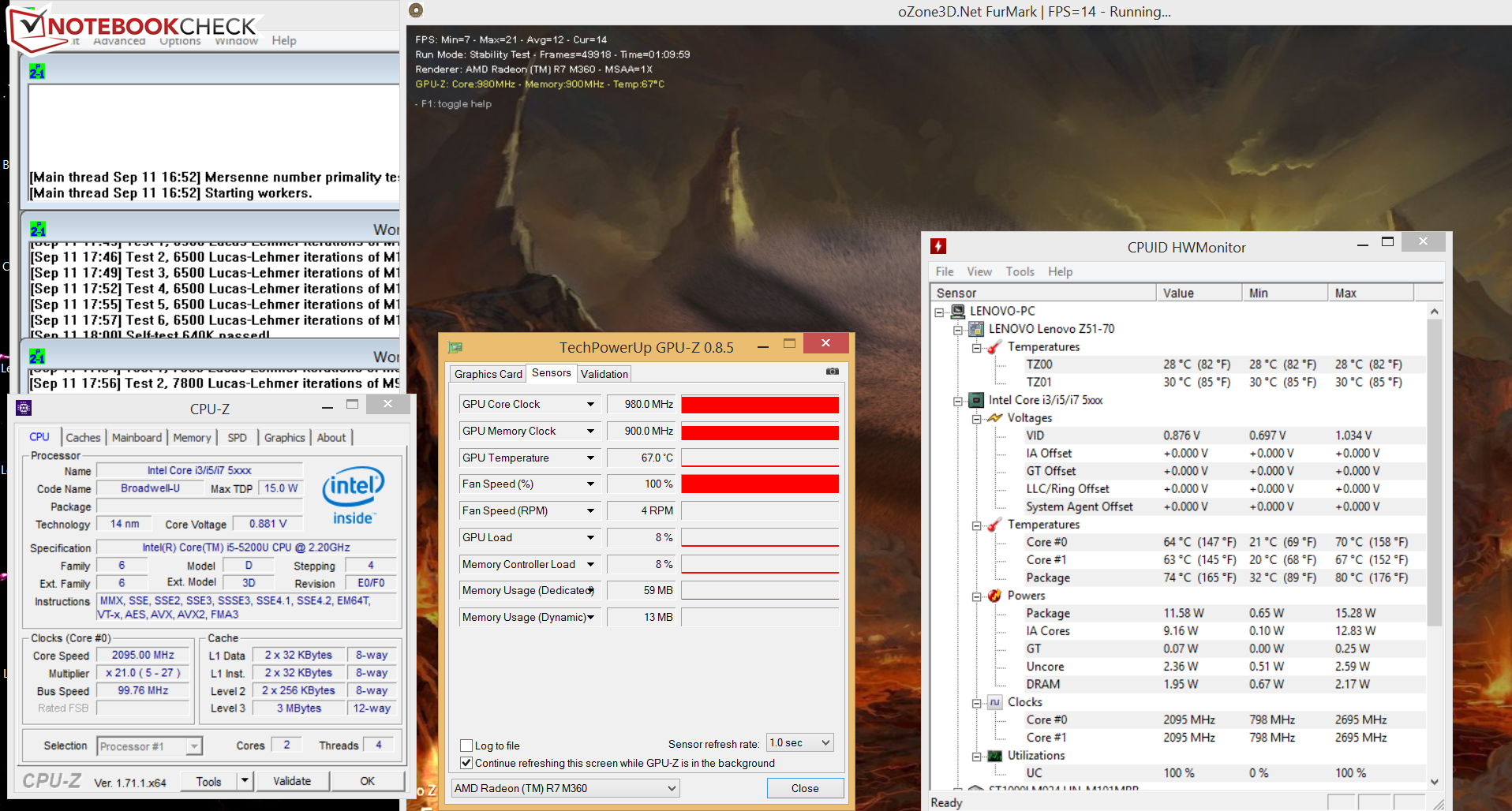Click the Intel inside logo in CPU-Z
1512x811 pixels.
tap(353, 495)
